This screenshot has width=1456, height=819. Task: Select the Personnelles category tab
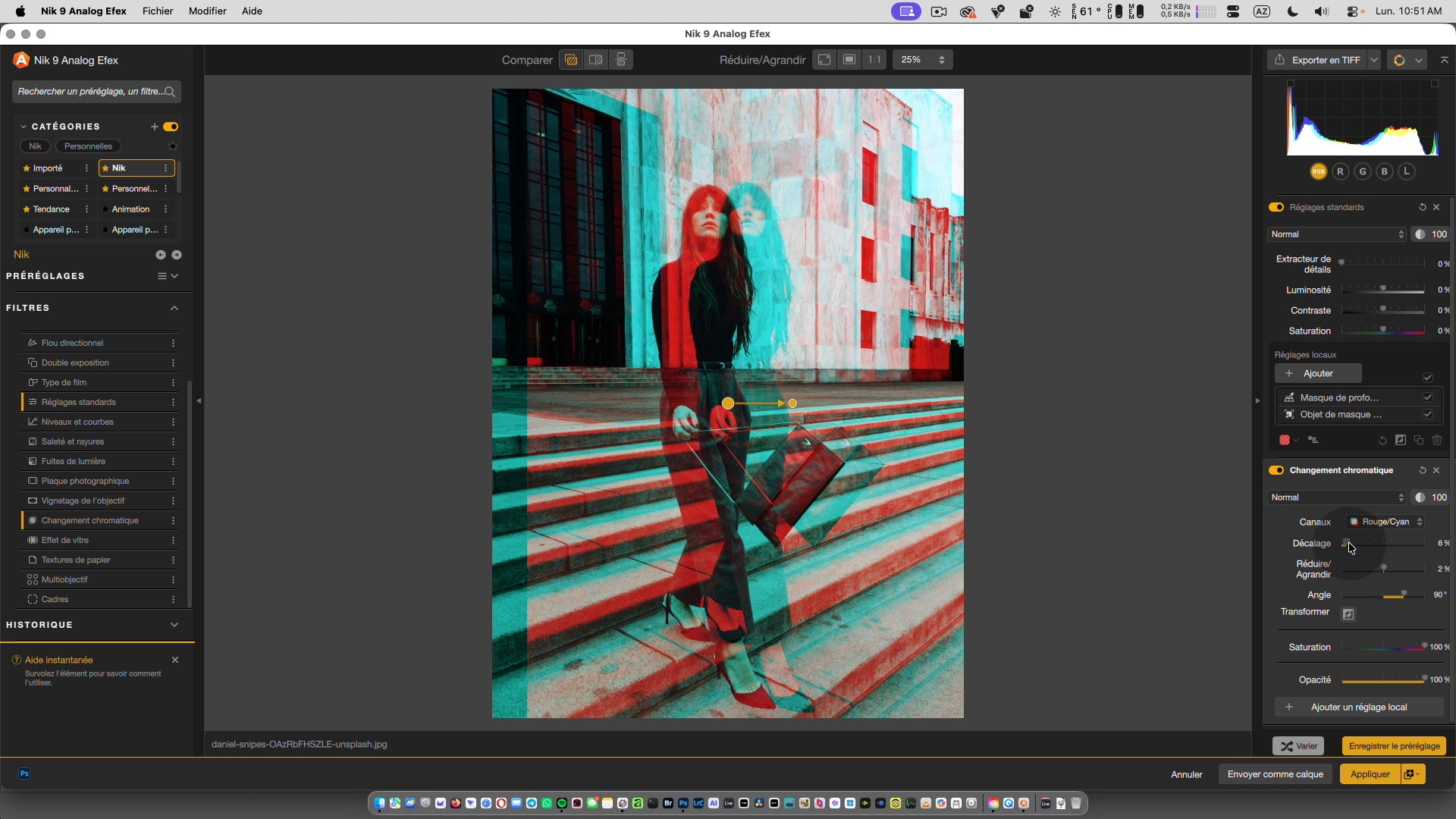(88, 146)
